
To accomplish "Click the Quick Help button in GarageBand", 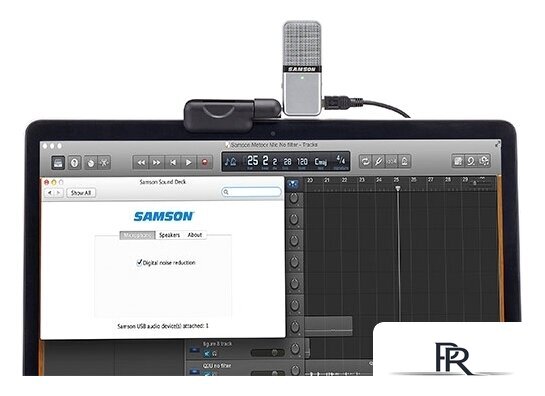I will click(74, 162).
